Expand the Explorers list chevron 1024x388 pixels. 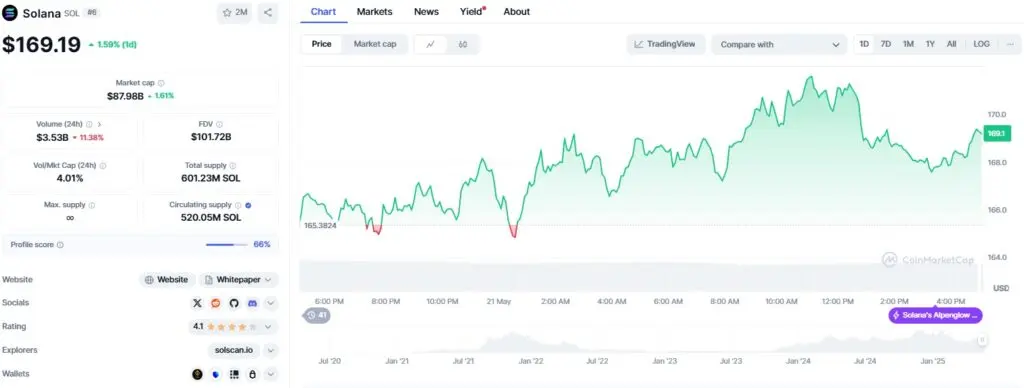tap(271, 350)
